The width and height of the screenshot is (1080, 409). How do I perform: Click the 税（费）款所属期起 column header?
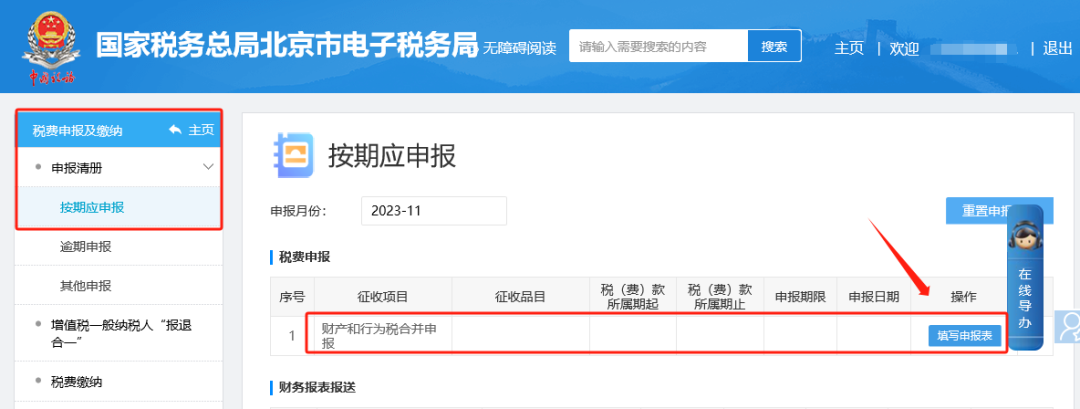coord(633,297)
